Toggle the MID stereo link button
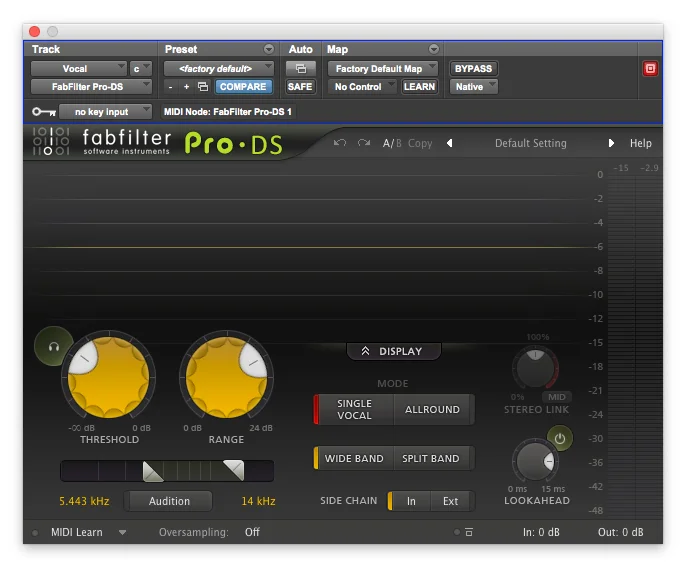Screen dimensions: 691x582 [x=557, y=397]
